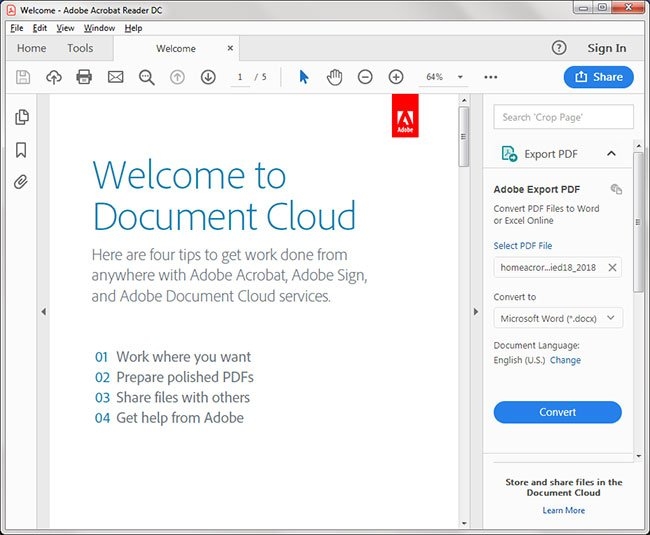Collapse the Export PDF section
Image resolution: width=650 pixels, height=535 pixels.
[x=612, y=154]
